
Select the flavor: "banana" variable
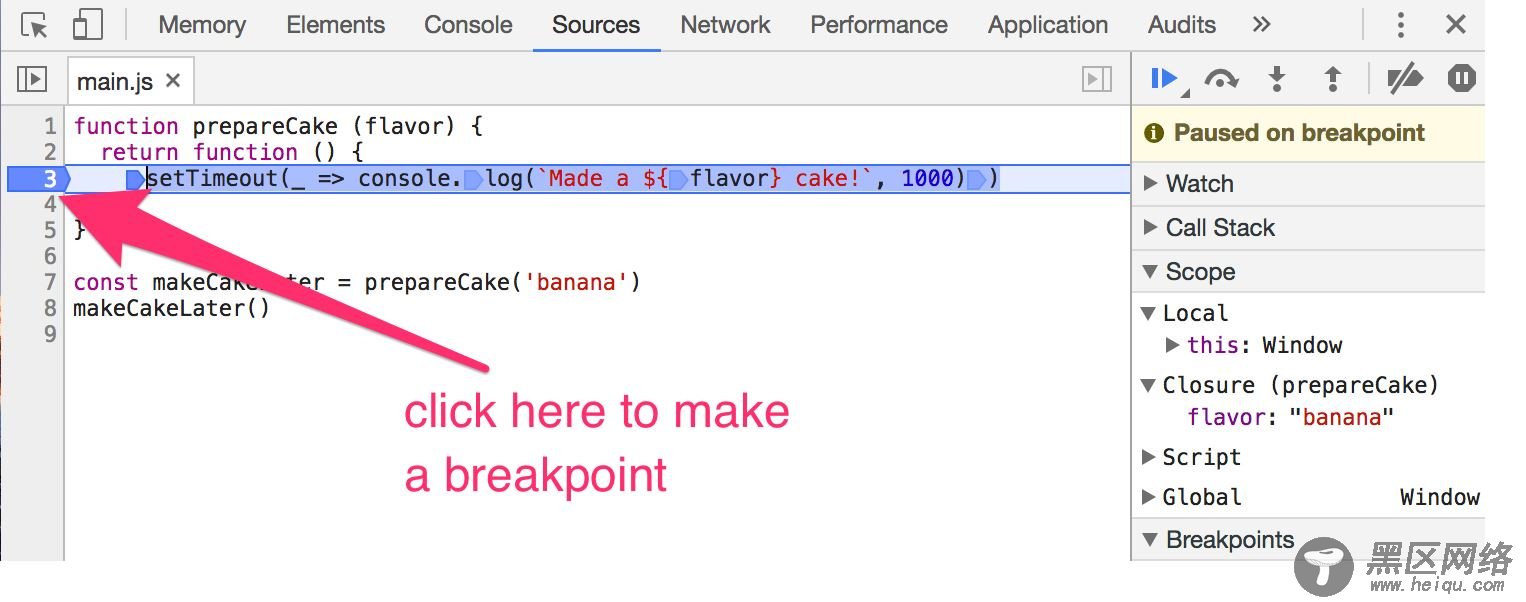tap(1290, 417)
